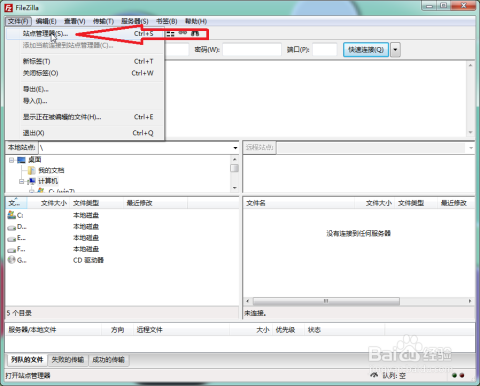Open the 远程站点 path dropdown

coord(471,148)
